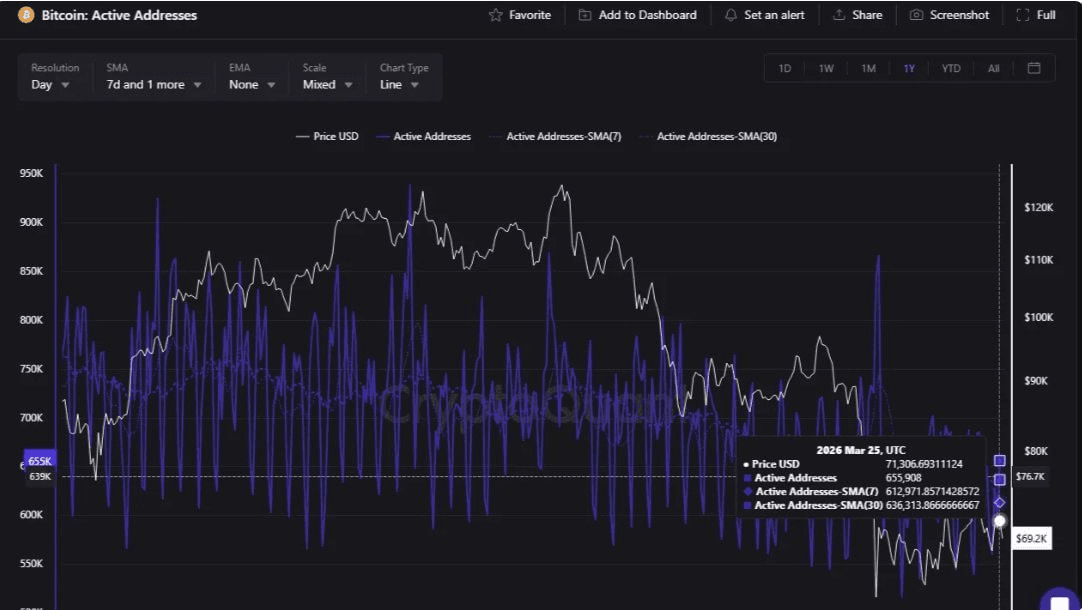Switch to YTD time range

[x=950, y=68]
